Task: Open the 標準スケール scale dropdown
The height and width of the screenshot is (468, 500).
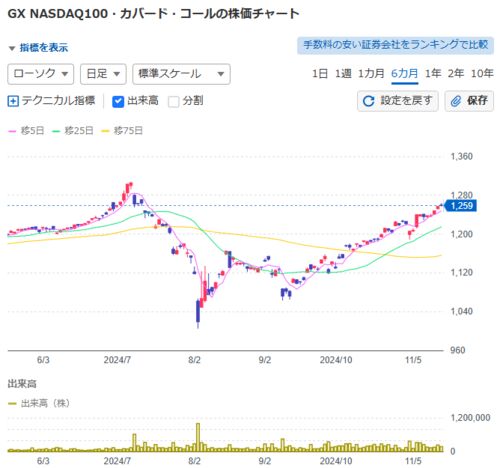Action: tap(181, 74)
